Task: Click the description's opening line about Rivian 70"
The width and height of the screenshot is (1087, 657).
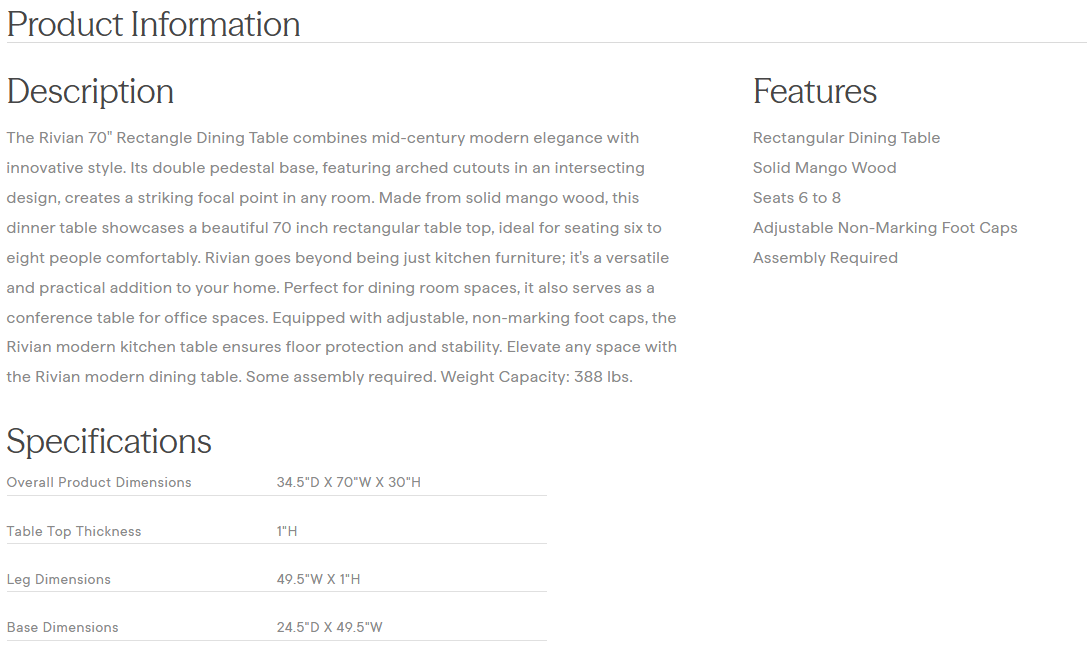Action: [322, 138]
